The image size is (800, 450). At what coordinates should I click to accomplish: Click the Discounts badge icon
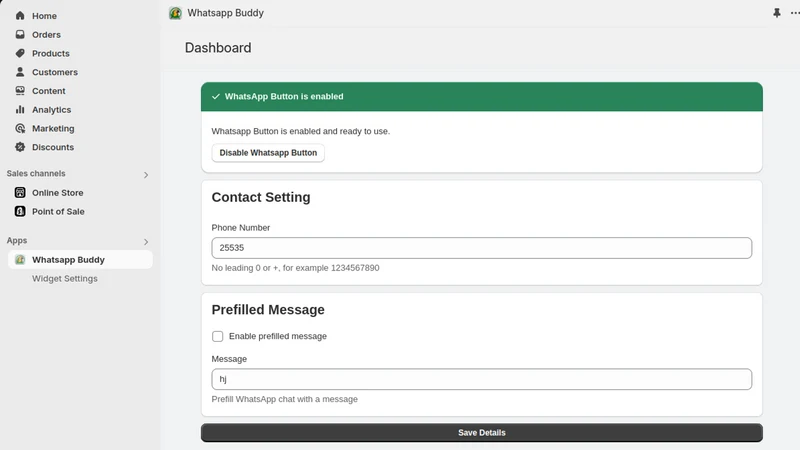click(20, 147)
